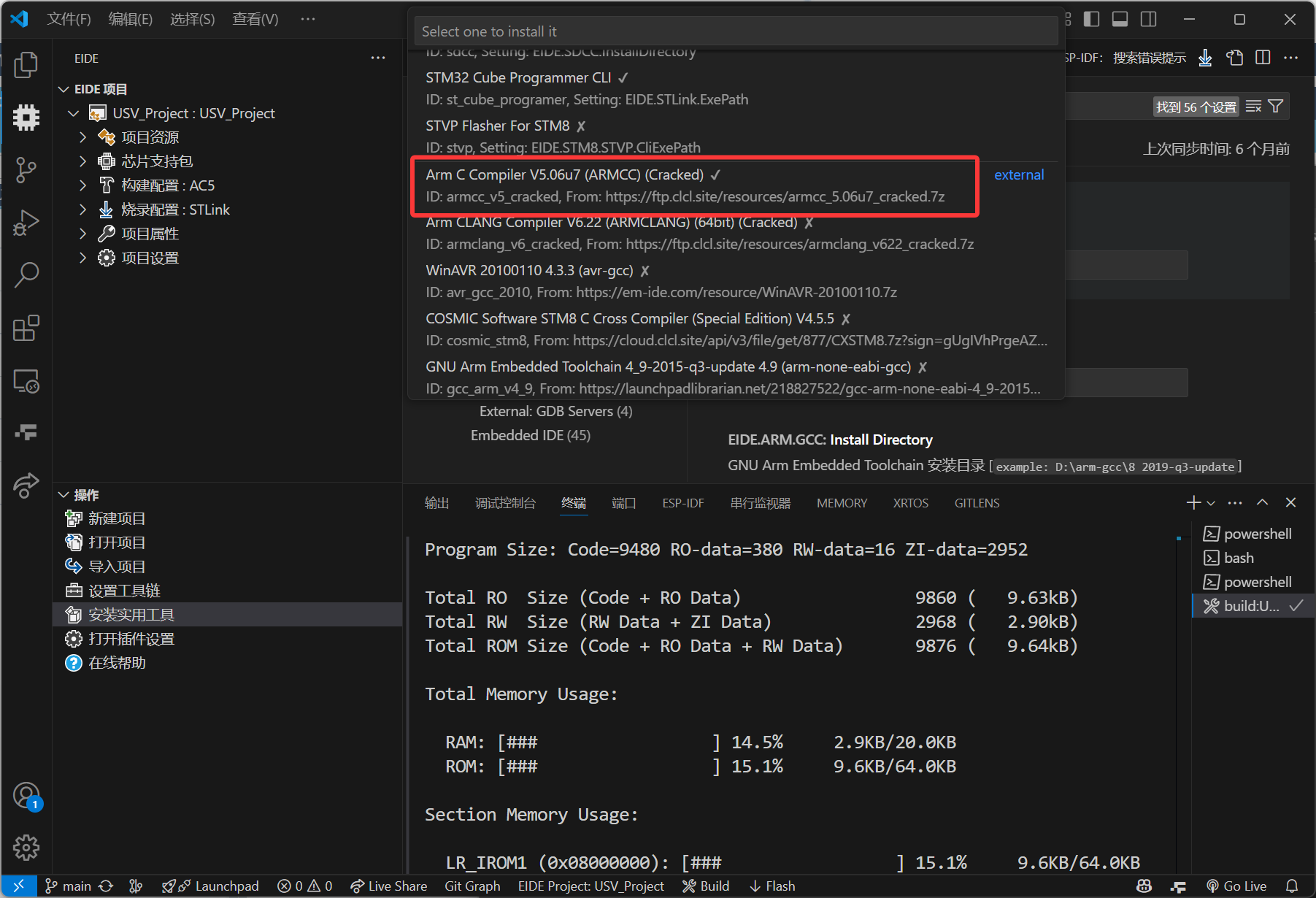Viewport: 1316px width, 898px height.
Task: Switch to the MEMORY tab
Action: (x=842, y=502)
